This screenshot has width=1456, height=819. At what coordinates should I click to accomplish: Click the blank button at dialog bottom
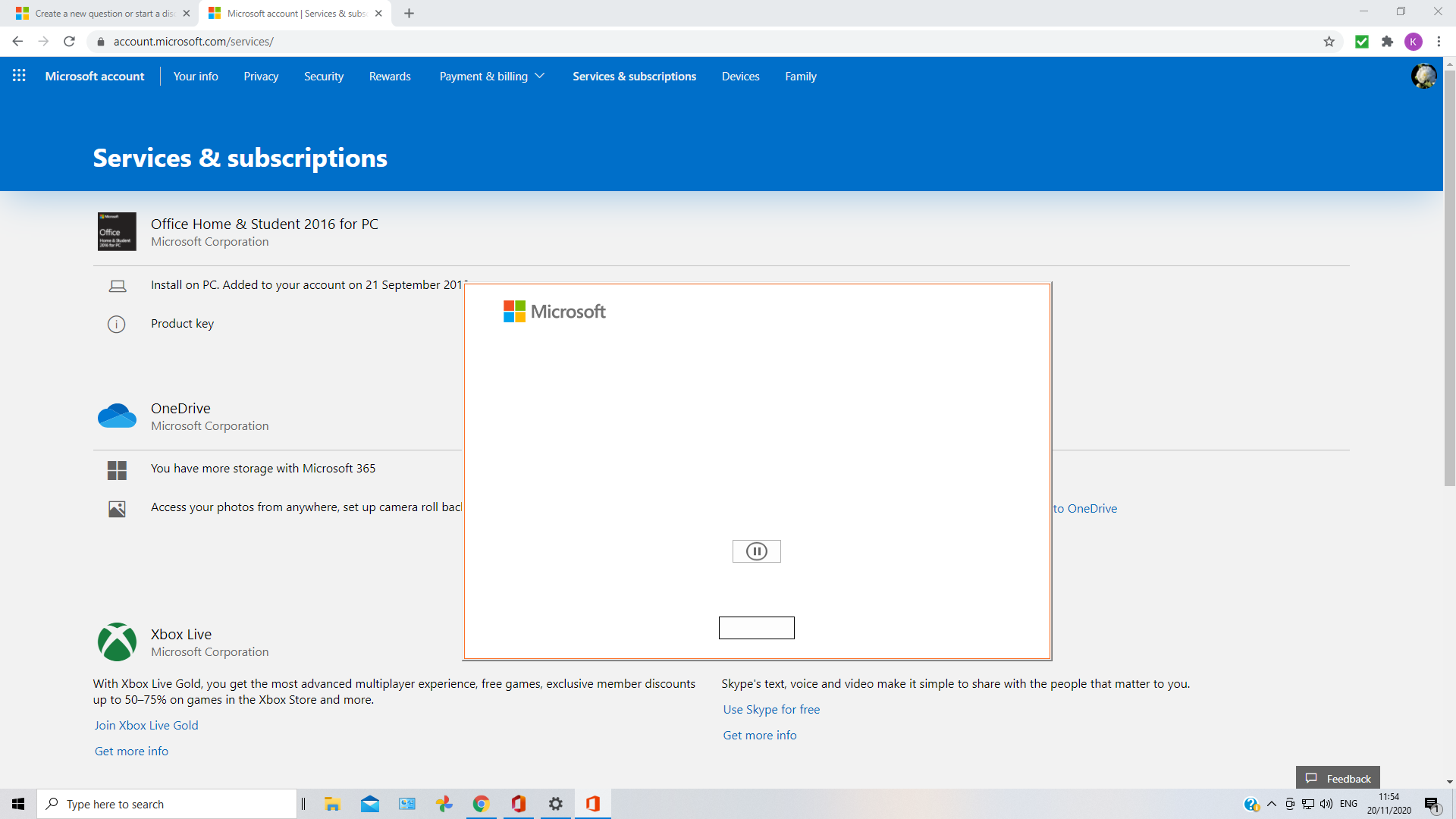[x=756, y=628]
